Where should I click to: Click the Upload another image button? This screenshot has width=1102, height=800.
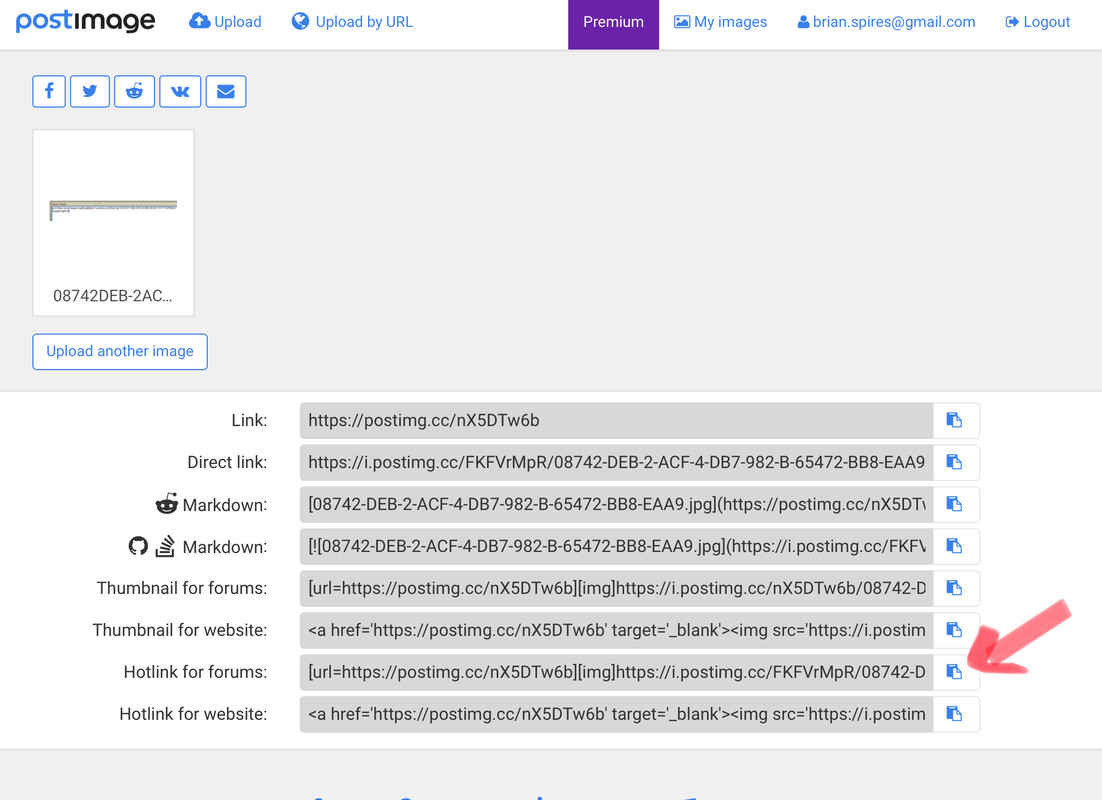pos(120,351)
